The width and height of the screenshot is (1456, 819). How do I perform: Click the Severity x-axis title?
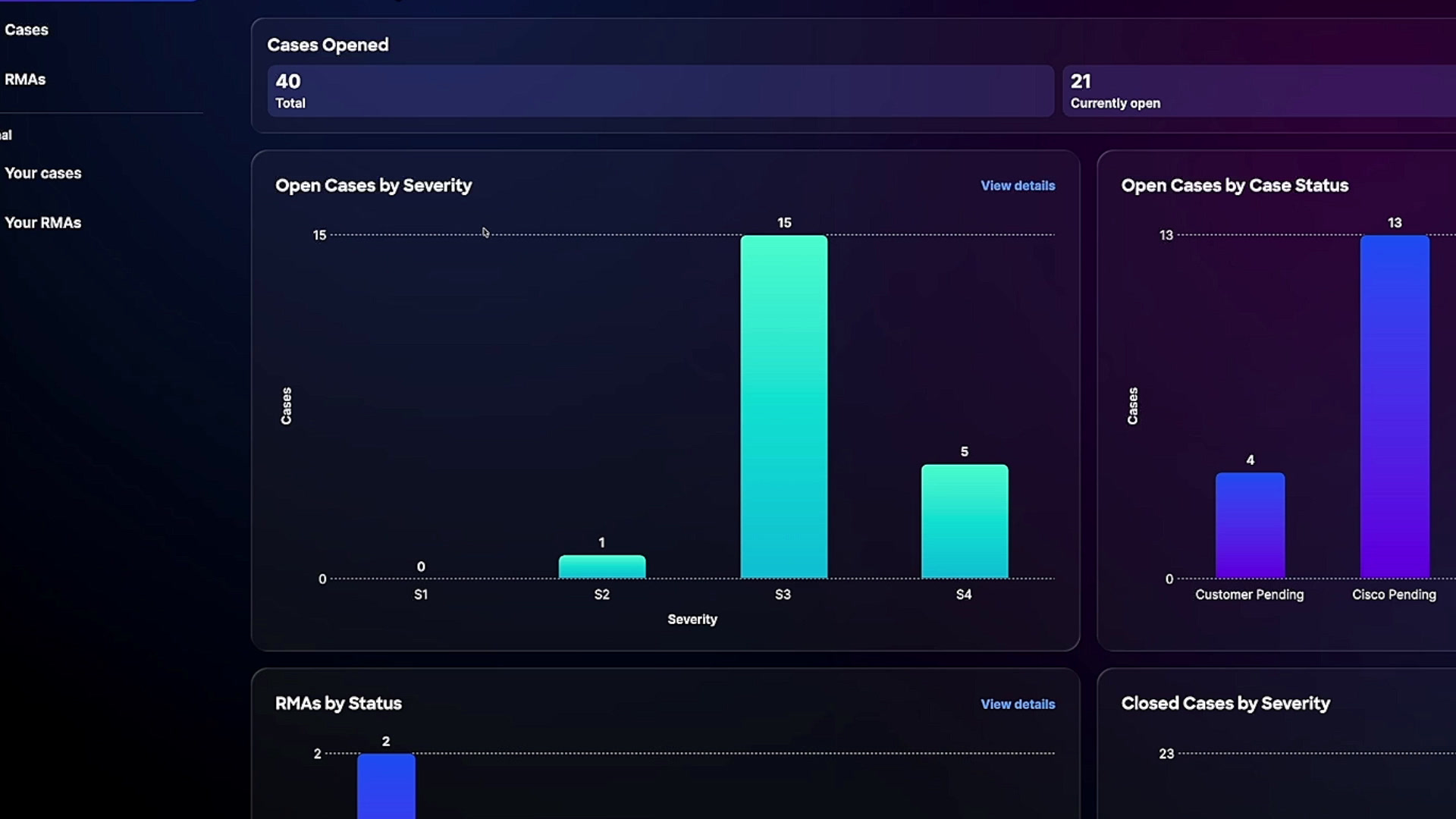point(692,620)
